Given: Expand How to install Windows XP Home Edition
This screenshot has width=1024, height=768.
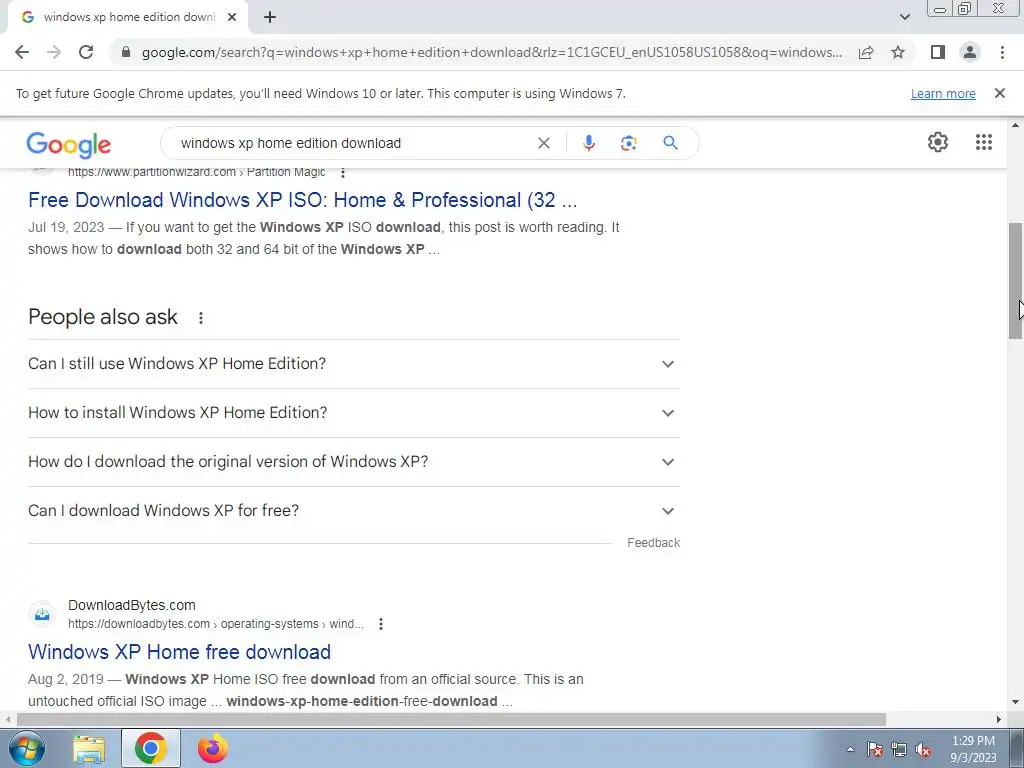Looking at the screenshot, I should (354, 413).
